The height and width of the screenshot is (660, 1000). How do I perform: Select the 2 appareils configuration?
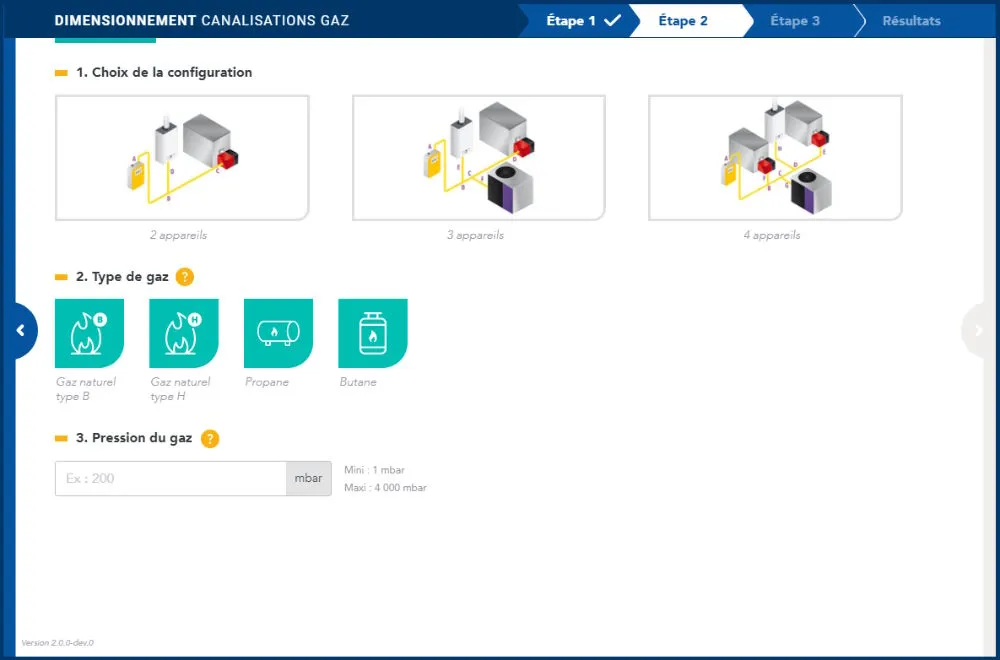click(182, 158)
